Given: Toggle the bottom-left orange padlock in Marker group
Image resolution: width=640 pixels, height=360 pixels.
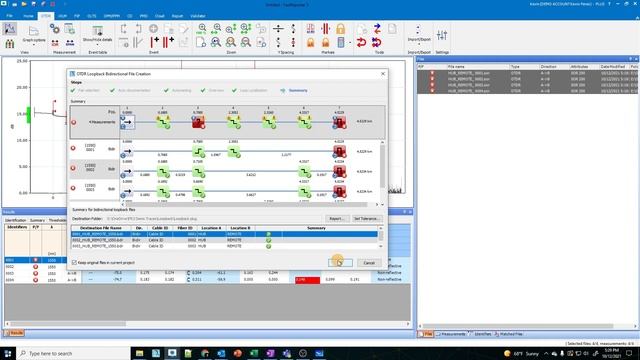Looking at the screenshot, I should 311,42.
